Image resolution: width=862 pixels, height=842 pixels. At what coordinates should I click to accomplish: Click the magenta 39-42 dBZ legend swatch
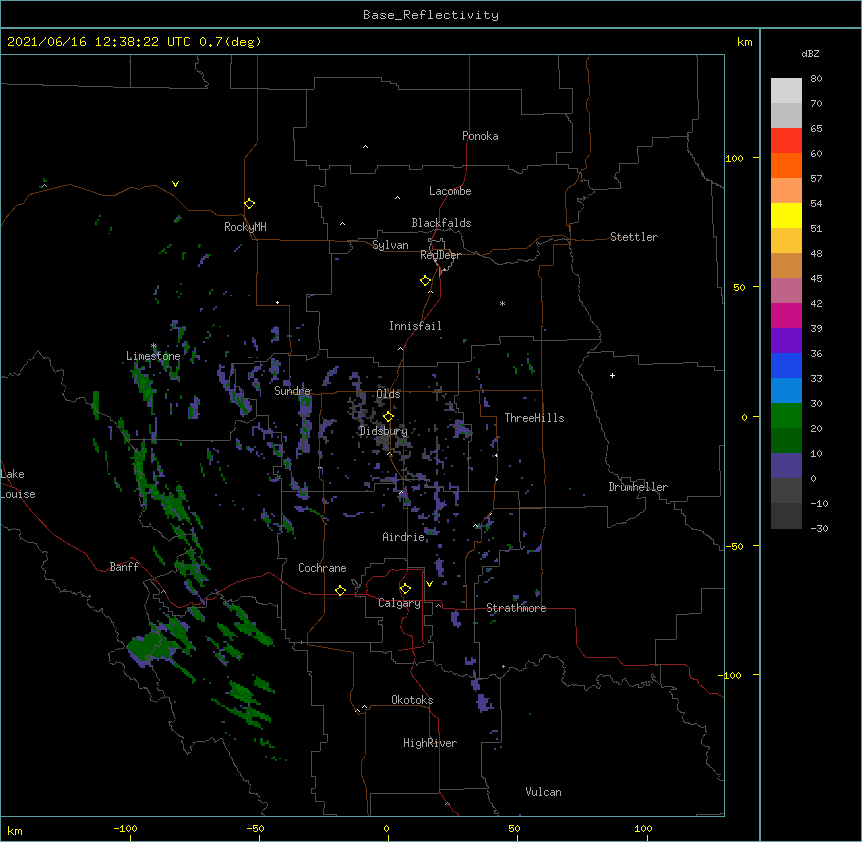(786, 315)
